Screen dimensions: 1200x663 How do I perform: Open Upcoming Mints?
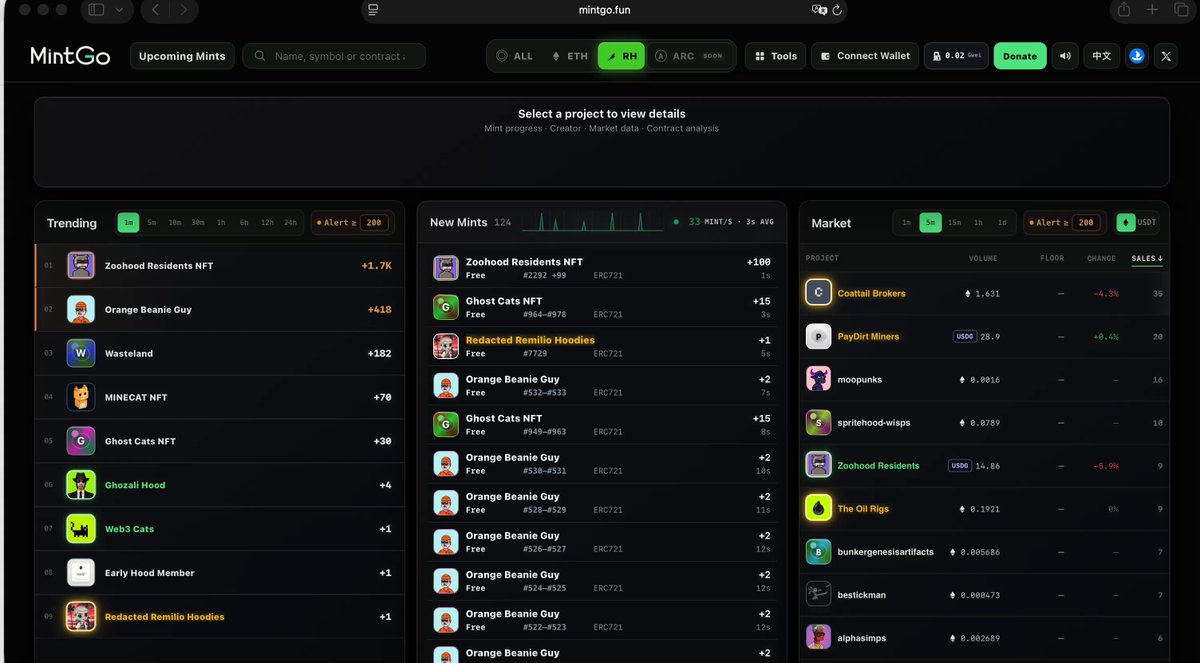[182, 56]
